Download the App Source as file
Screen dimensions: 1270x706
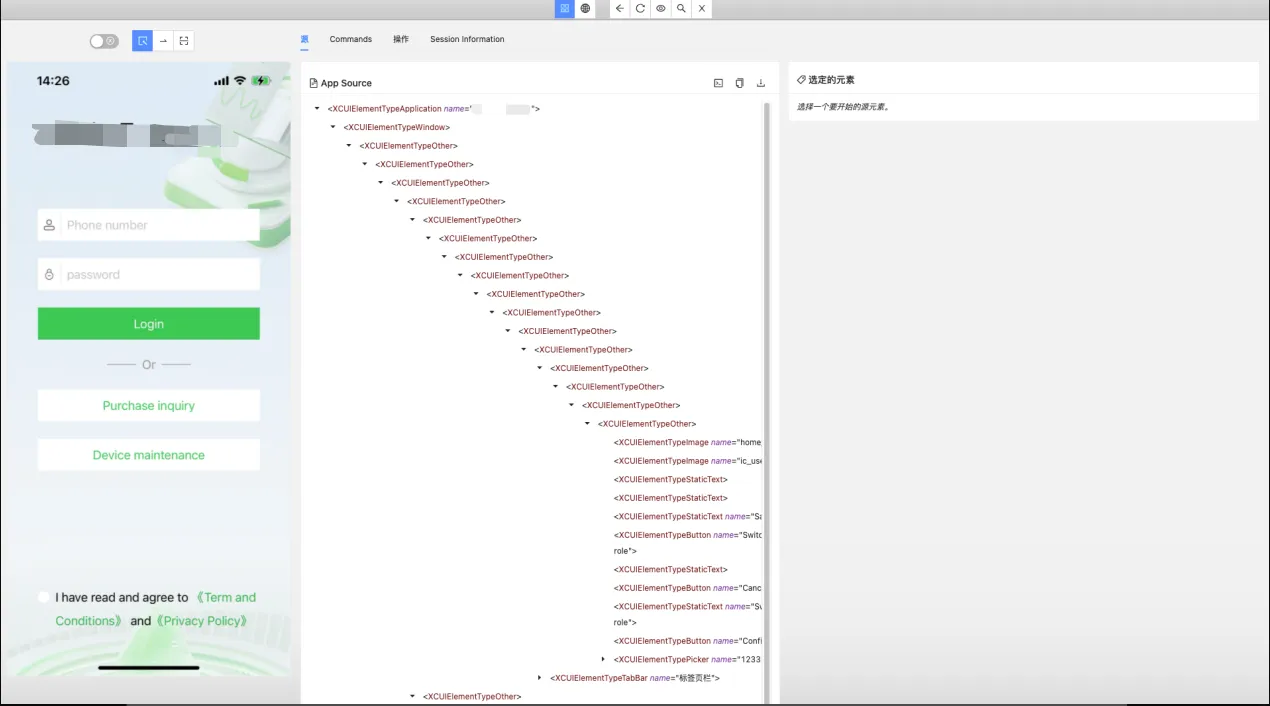760,83
